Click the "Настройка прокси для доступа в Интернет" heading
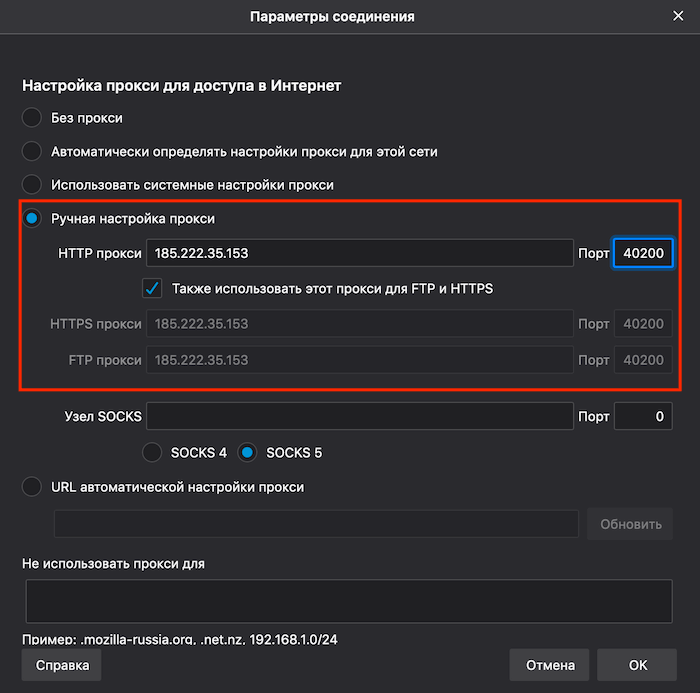Image resolution: width=700 pixels, height=693 pixels. (x=181, y=85)
